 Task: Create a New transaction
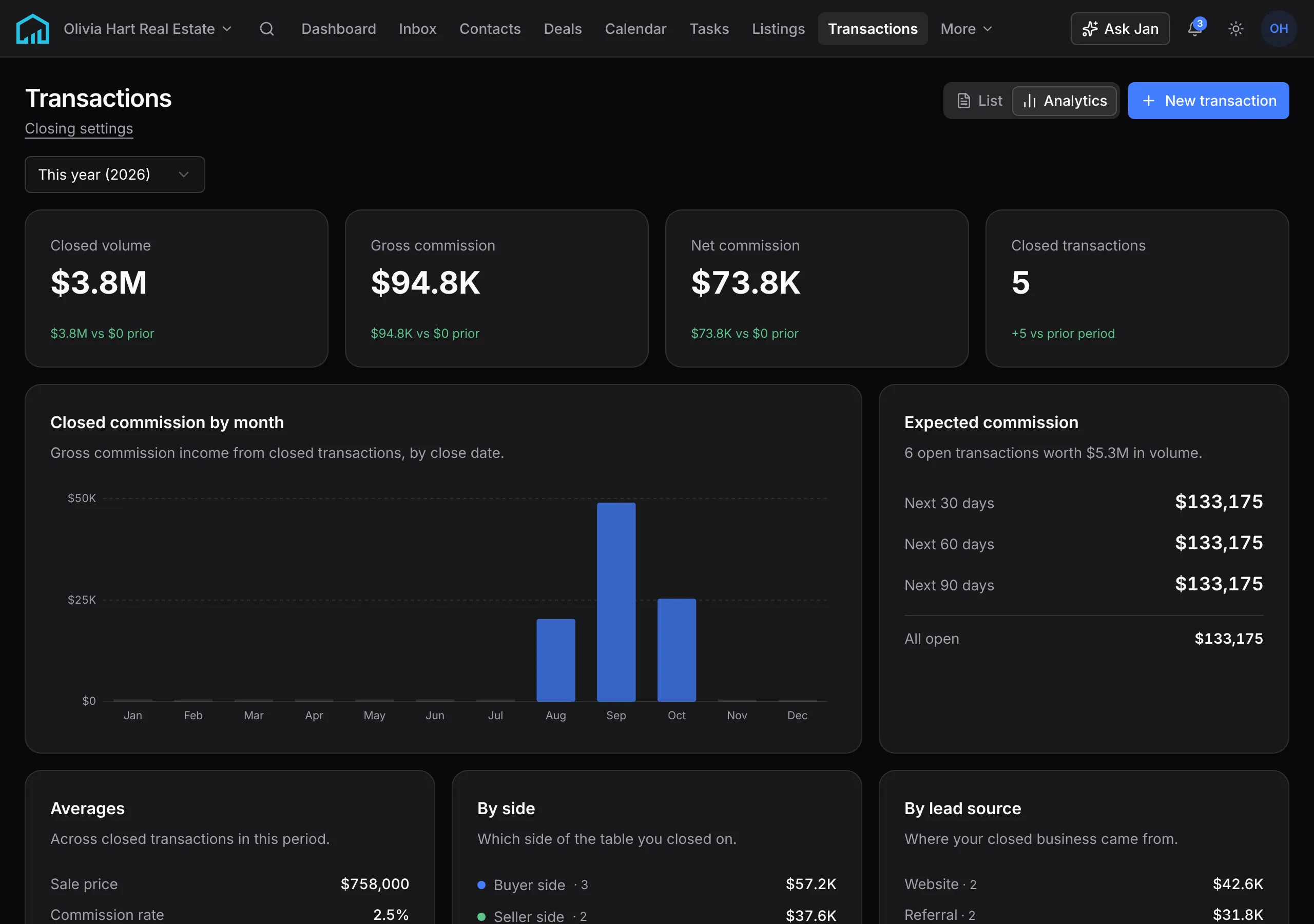[1208, 101]
